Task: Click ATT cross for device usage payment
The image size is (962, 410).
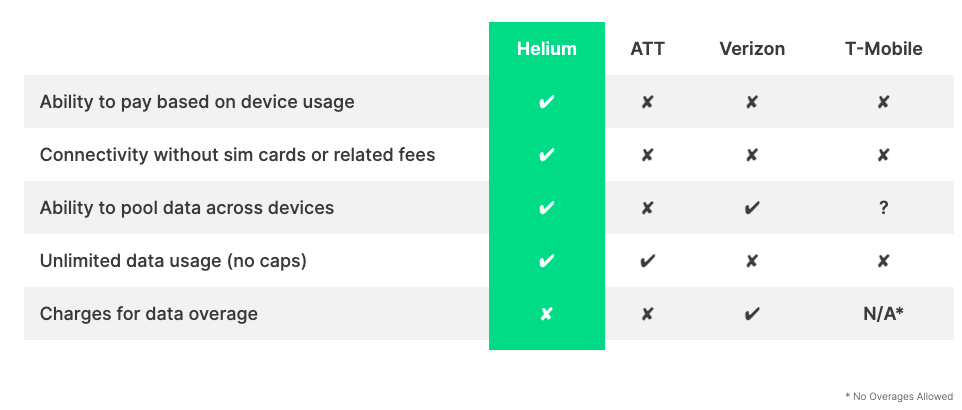Action: pyautogui.click(x=647, y=102)
